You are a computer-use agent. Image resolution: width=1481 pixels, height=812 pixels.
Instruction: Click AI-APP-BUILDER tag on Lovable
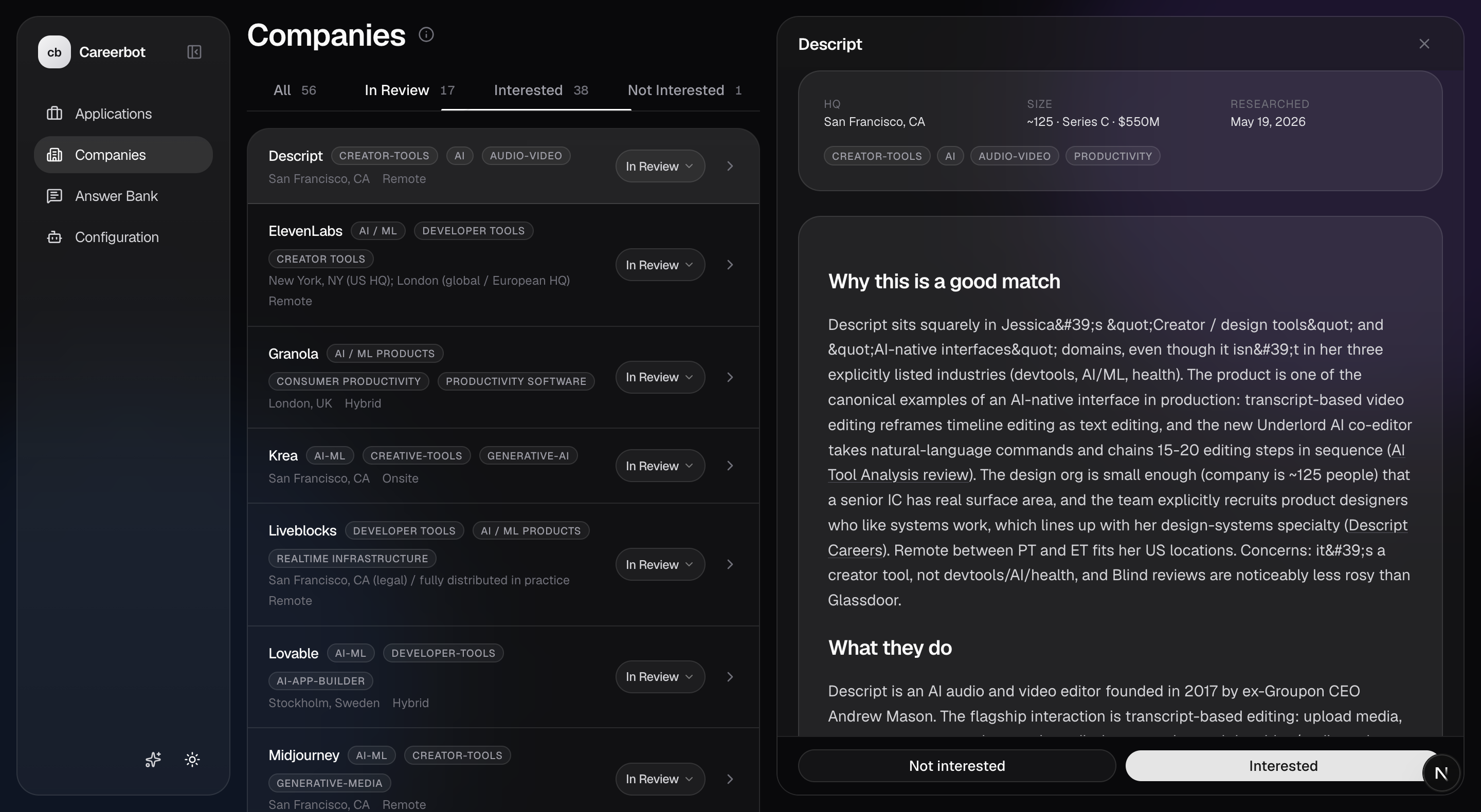[x=320, y=681]
